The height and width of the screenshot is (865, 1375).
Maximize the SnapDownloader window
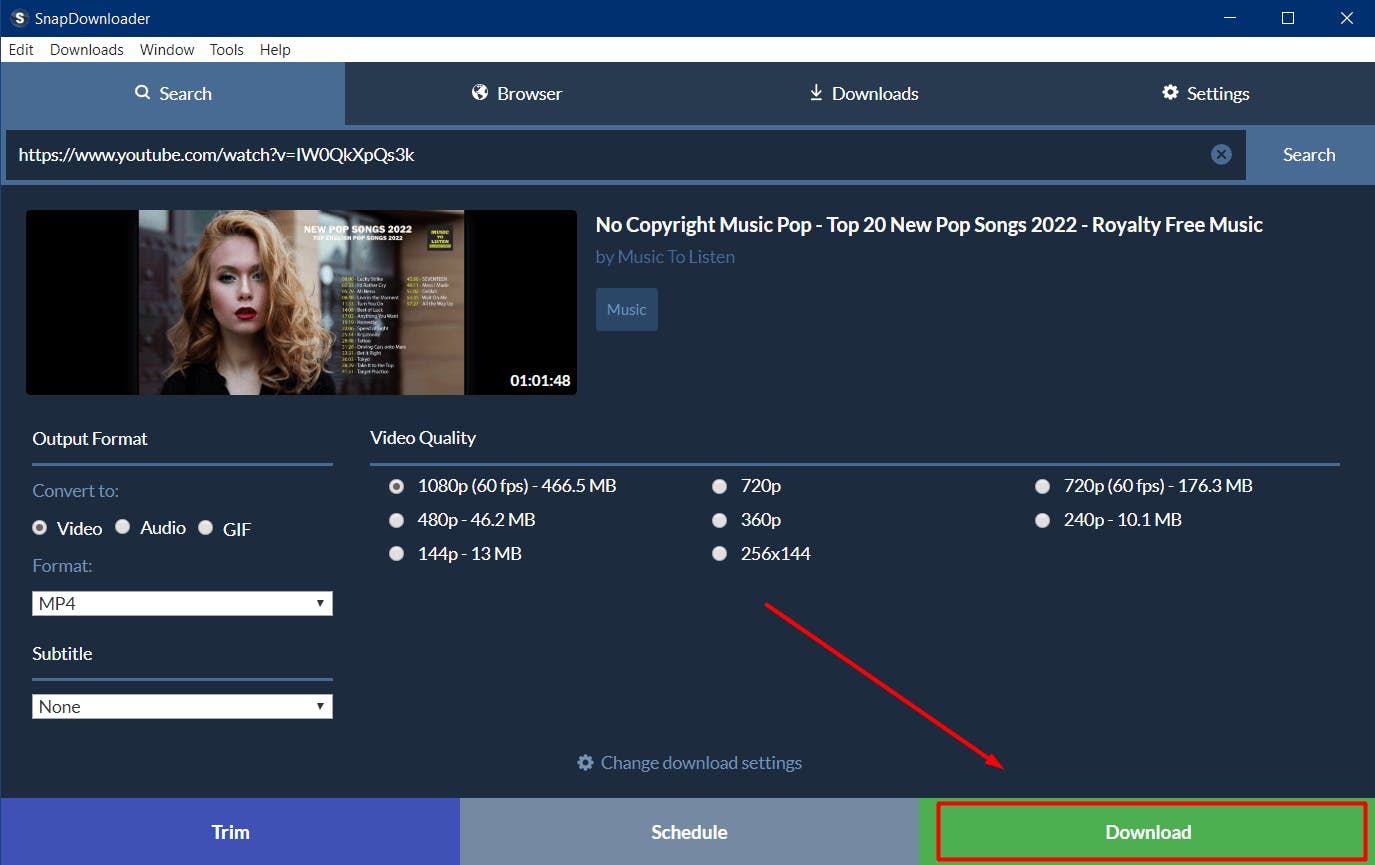click(1288, 18)
